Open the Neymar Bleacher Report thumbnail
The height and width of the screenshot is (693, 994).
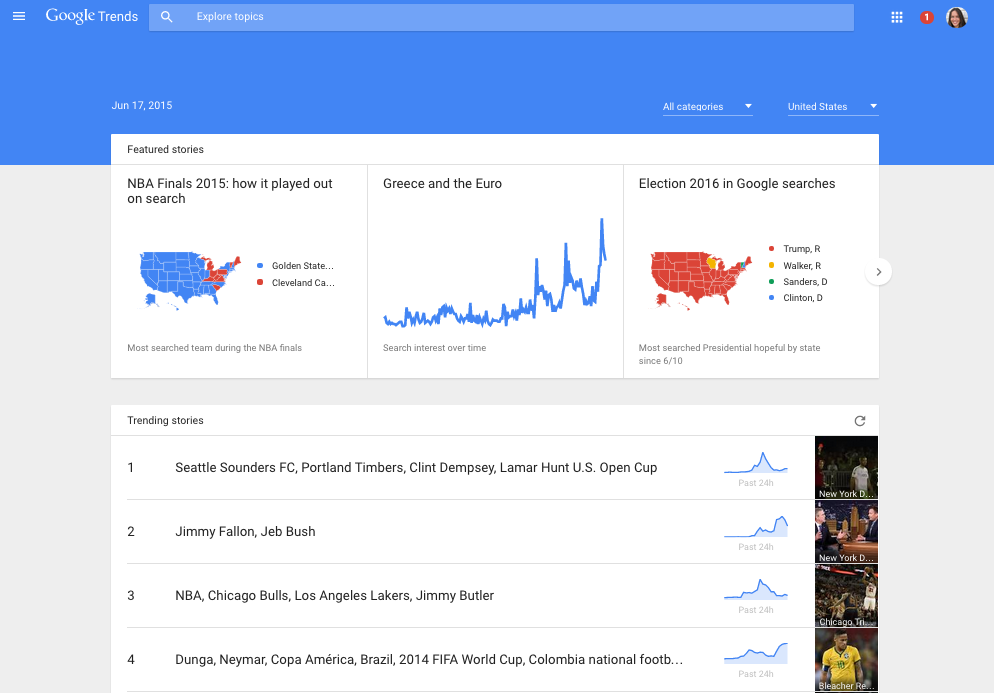[846, 660]
